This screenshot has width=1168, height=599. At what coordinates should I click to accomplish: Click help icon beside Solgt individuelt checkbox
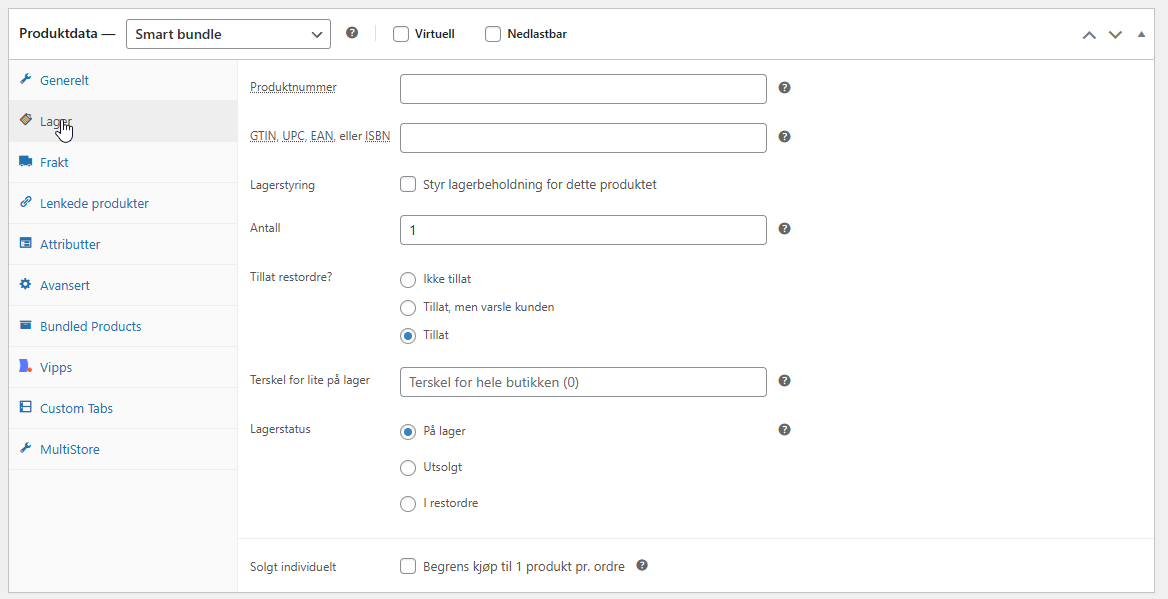[642, 566]
